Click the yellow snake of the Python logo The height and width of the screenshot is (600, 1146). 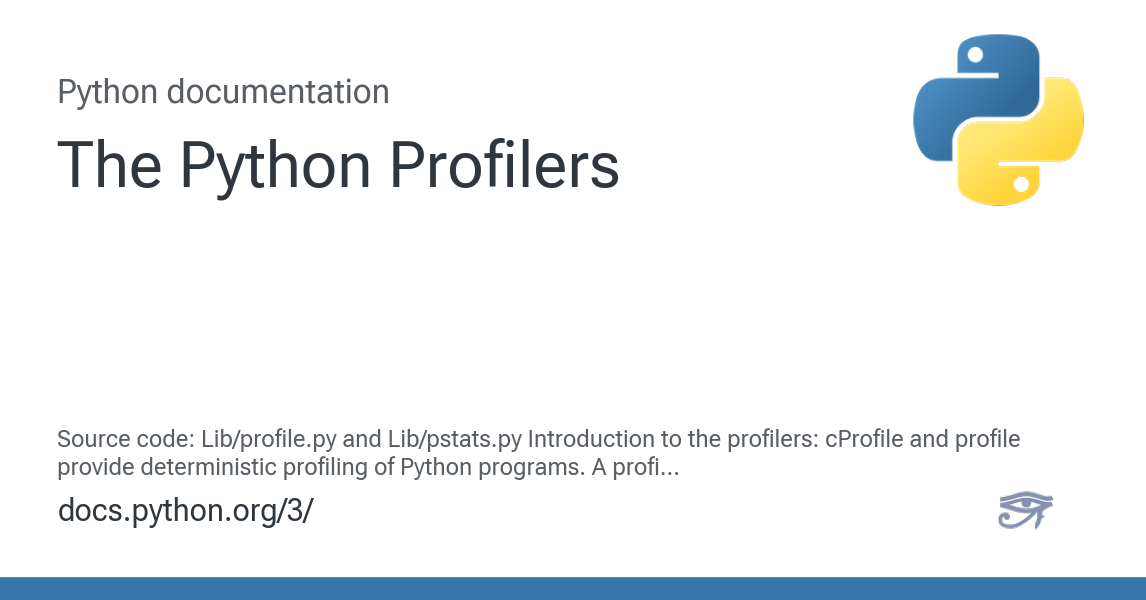point(1035,150)
